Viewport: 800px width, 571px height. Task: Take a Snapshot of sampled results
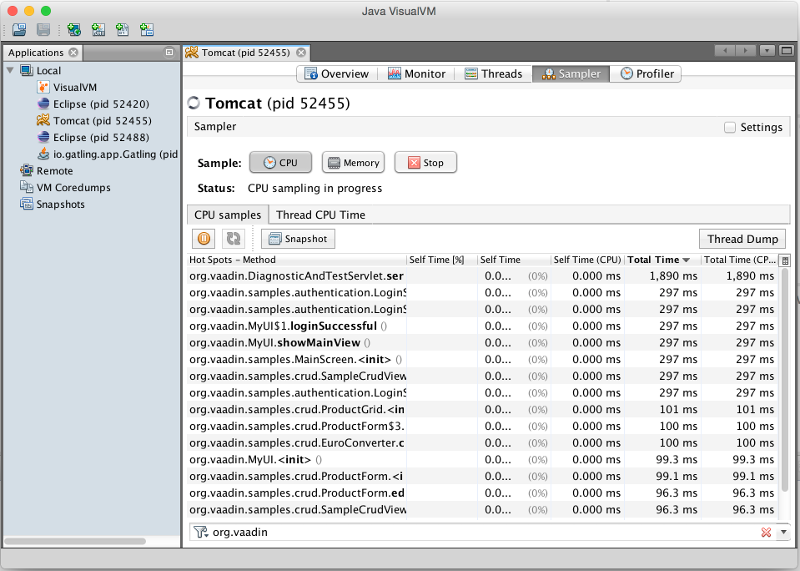click(x=298, y=239)
